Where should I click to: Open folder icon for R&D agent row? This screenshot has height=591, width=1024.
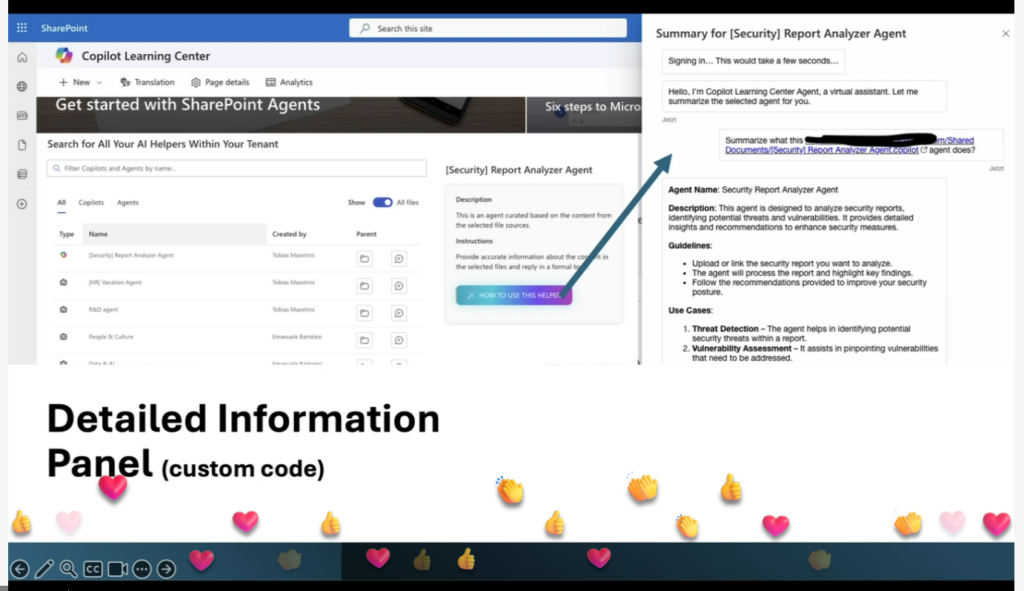click(x=364, y=313)
